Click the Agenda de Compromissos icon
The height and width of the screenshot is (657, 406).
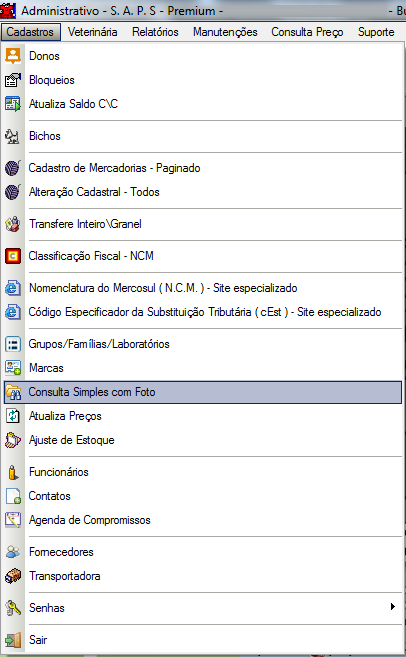tap(13, 520)
